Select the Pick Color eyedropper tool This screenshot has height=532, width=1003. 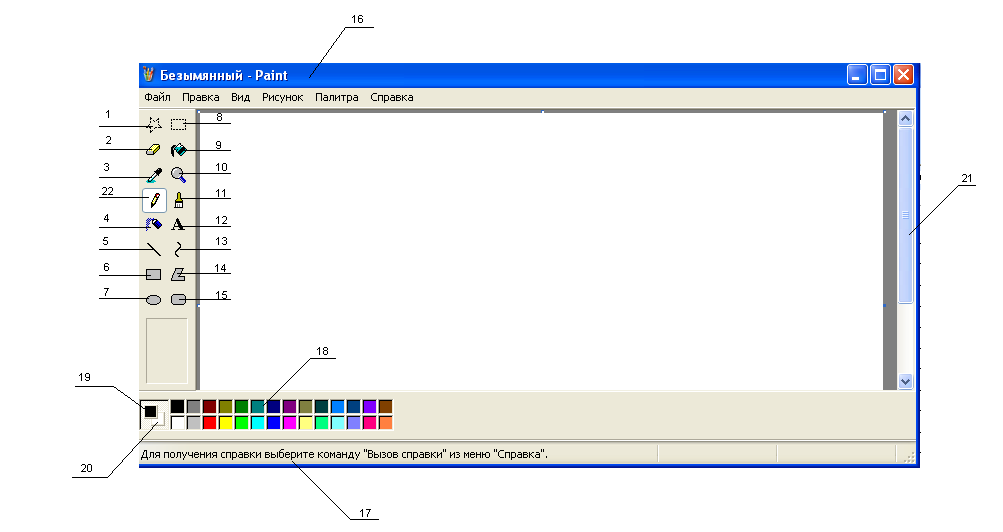[154, 175]
